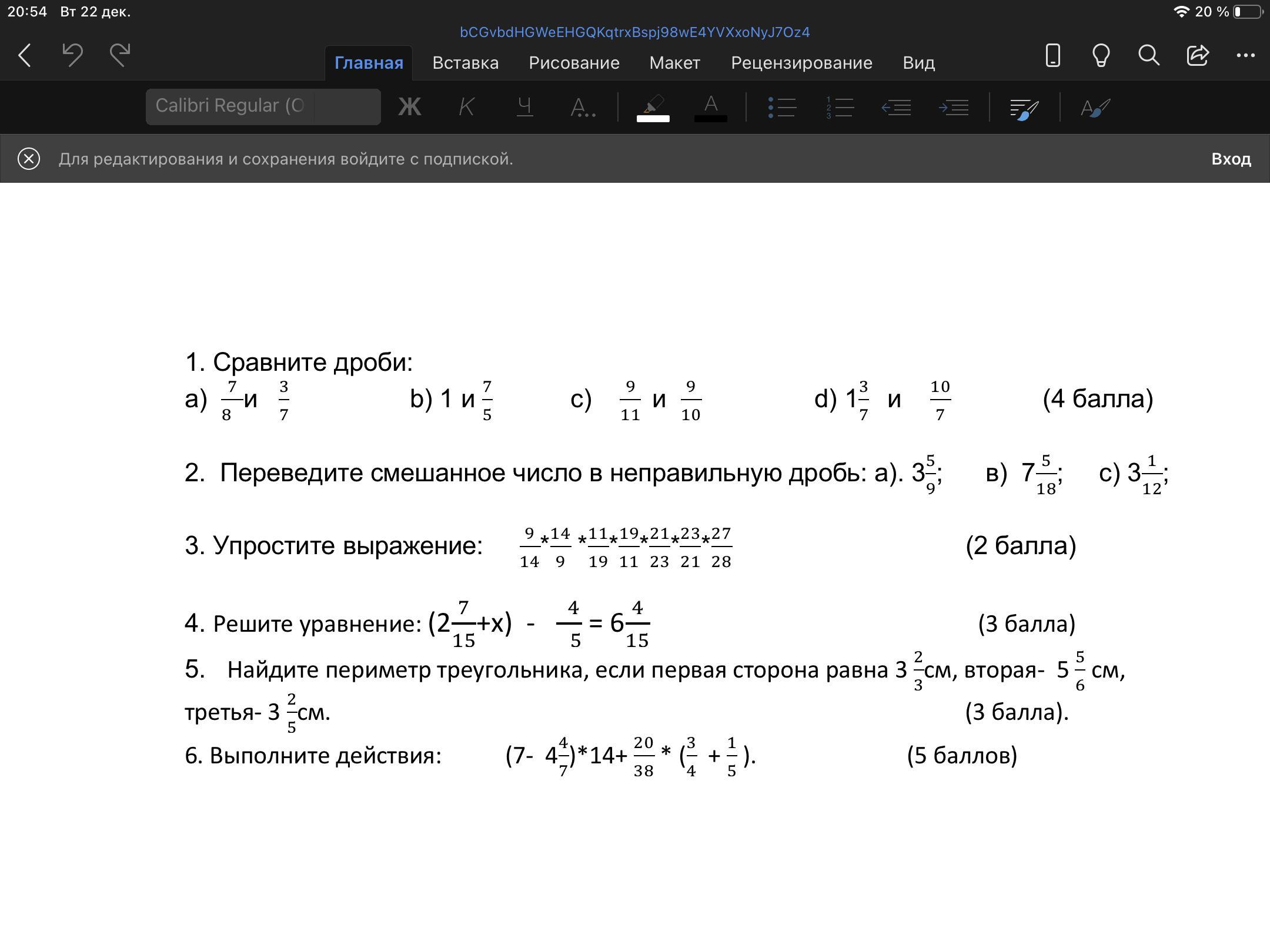Toggle italic К formatting

click(466, 107)
